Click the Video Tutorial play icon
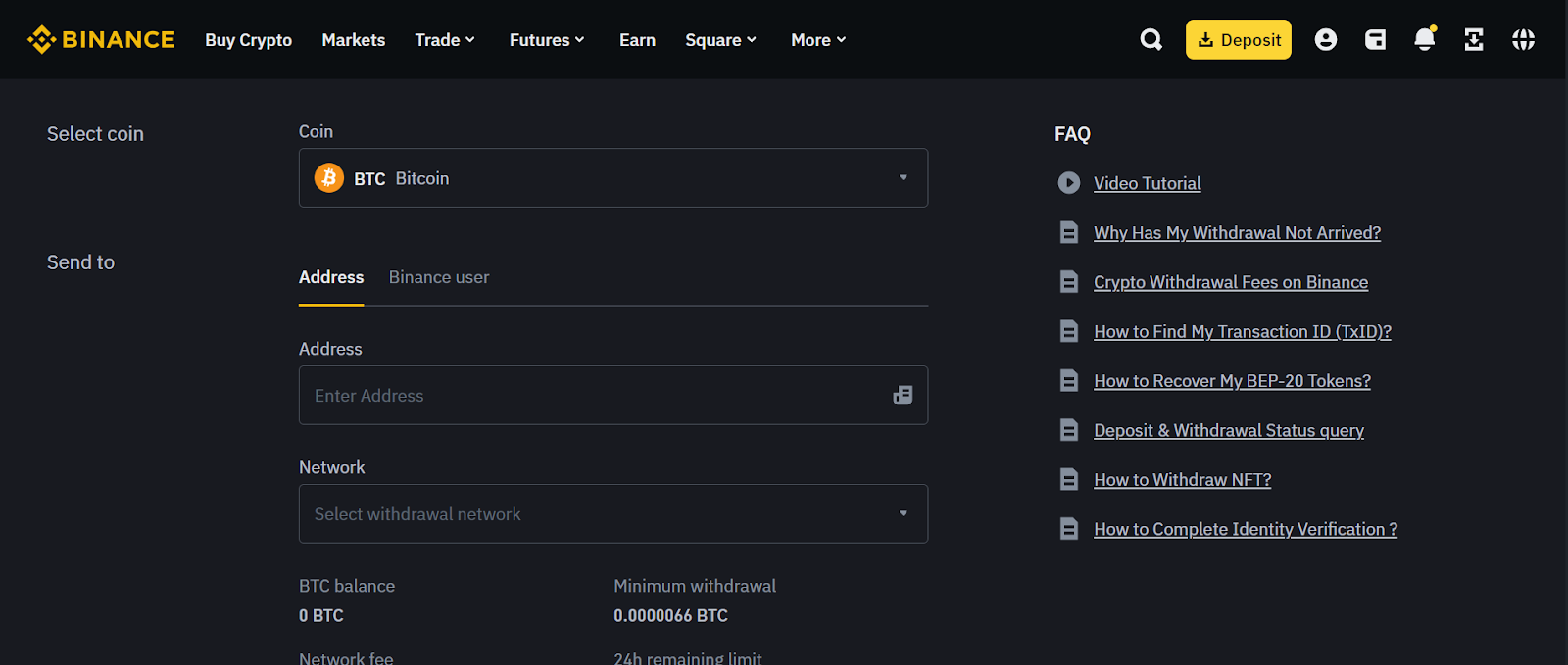Image resolution: width=1568 pixels, height=665 pixels. click(1069, 183)
